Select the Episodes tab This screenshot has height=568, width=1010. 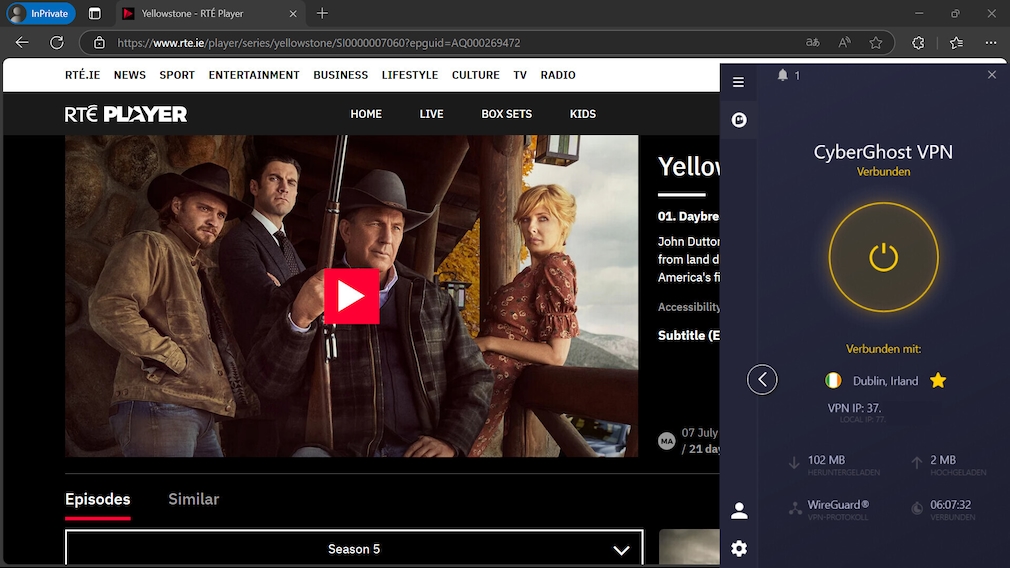coord(98,499)
